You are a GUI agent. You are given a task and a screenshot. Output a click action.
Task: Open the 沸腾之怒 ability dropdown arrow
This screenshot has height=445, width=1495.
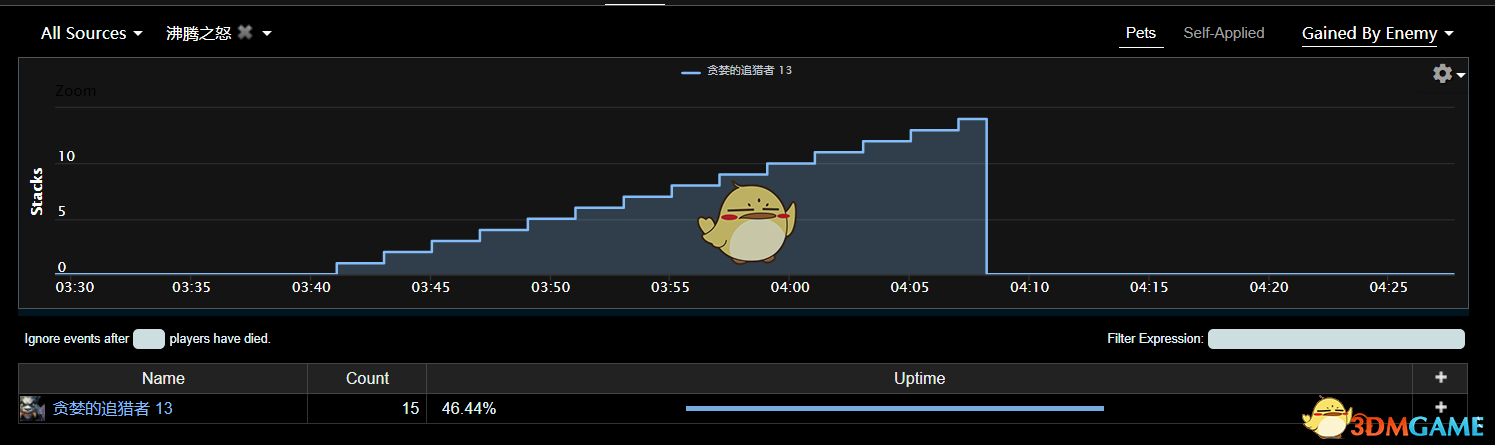(x=267, y=34)
